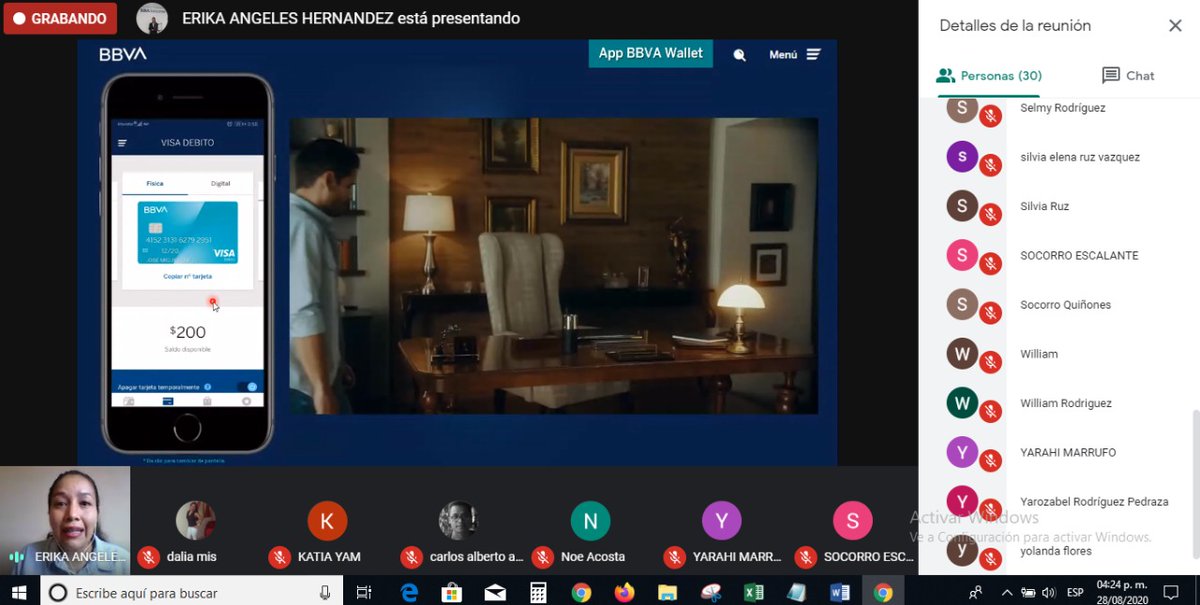The height and width of the screenshot is (605, 1200).
Task: Click carlos alberto participant tile
Action: click(x=458, y=521)
